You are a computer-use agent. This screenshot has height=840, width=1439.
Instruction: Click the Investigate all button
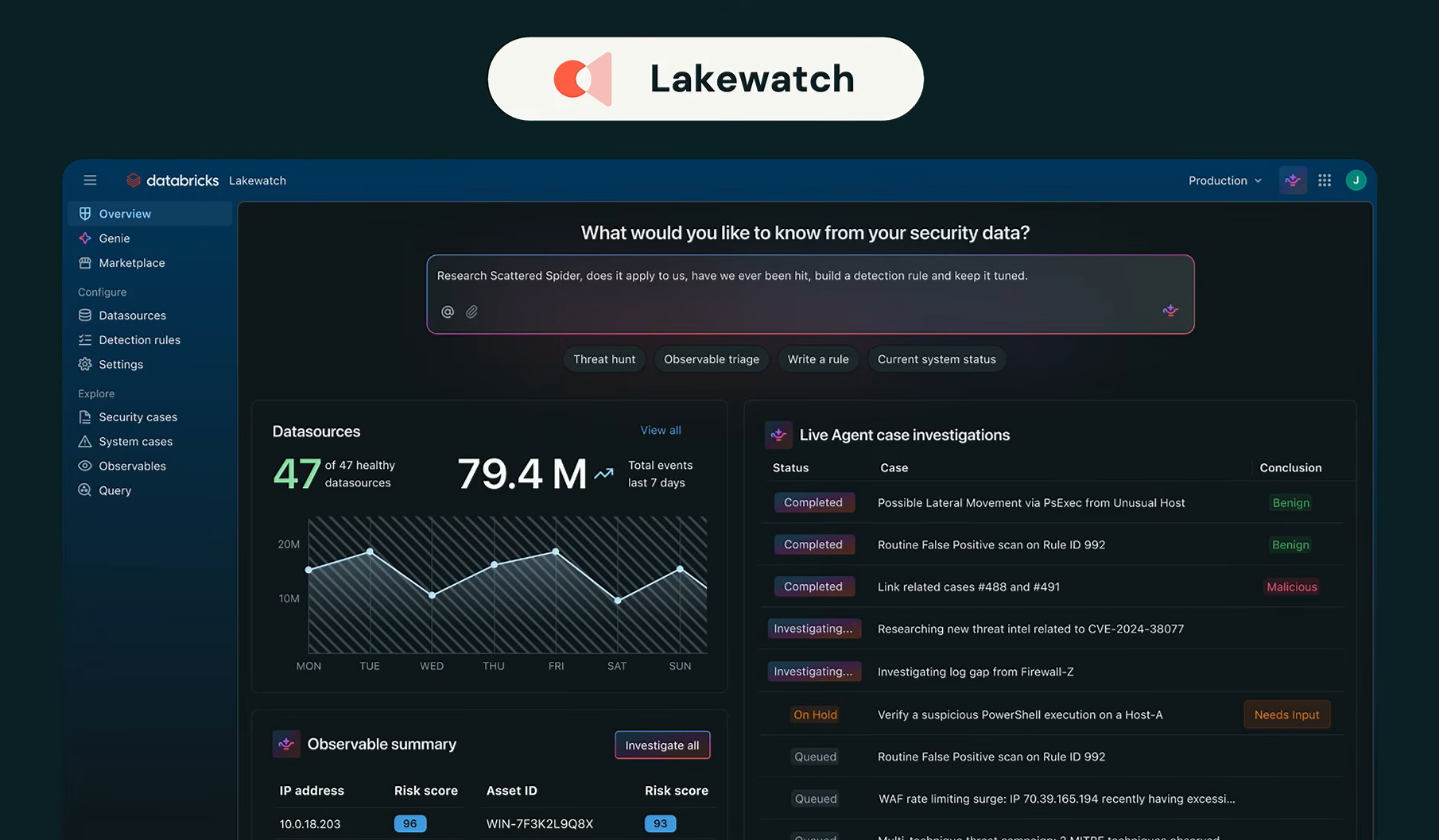(662, 745)
